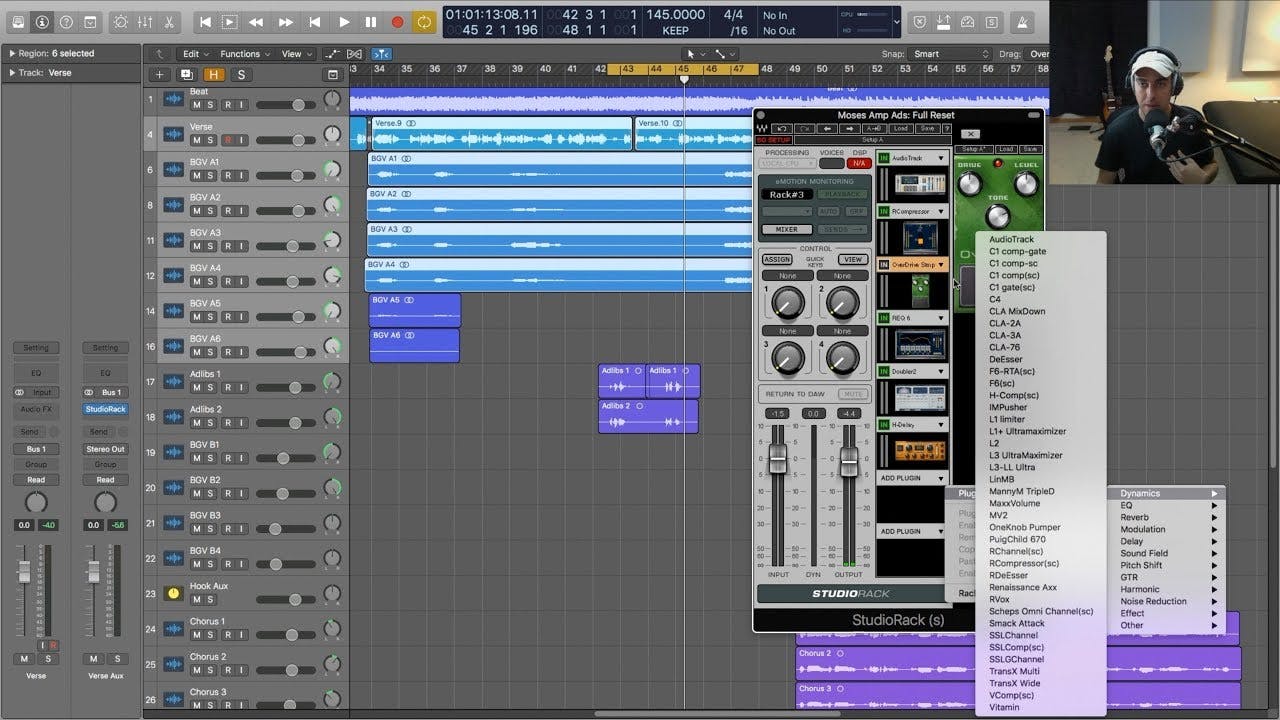Toggle the blue Catch playhead icon

point(381,54)
